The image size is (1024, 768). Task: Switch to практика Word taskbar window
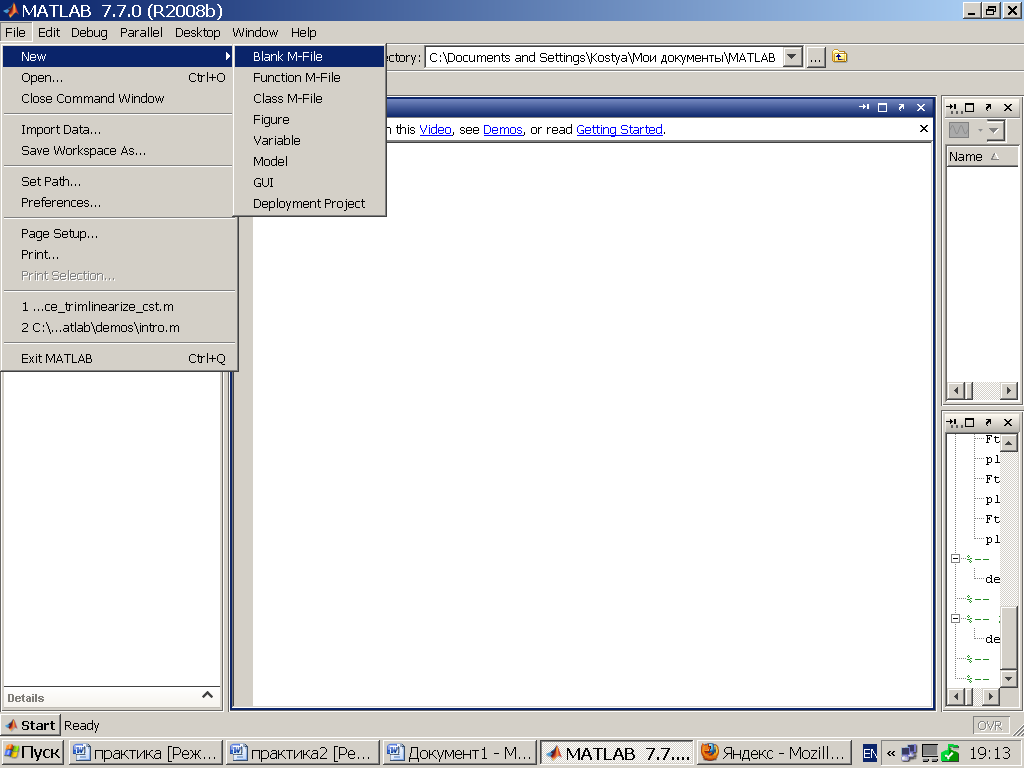(145, 753)
